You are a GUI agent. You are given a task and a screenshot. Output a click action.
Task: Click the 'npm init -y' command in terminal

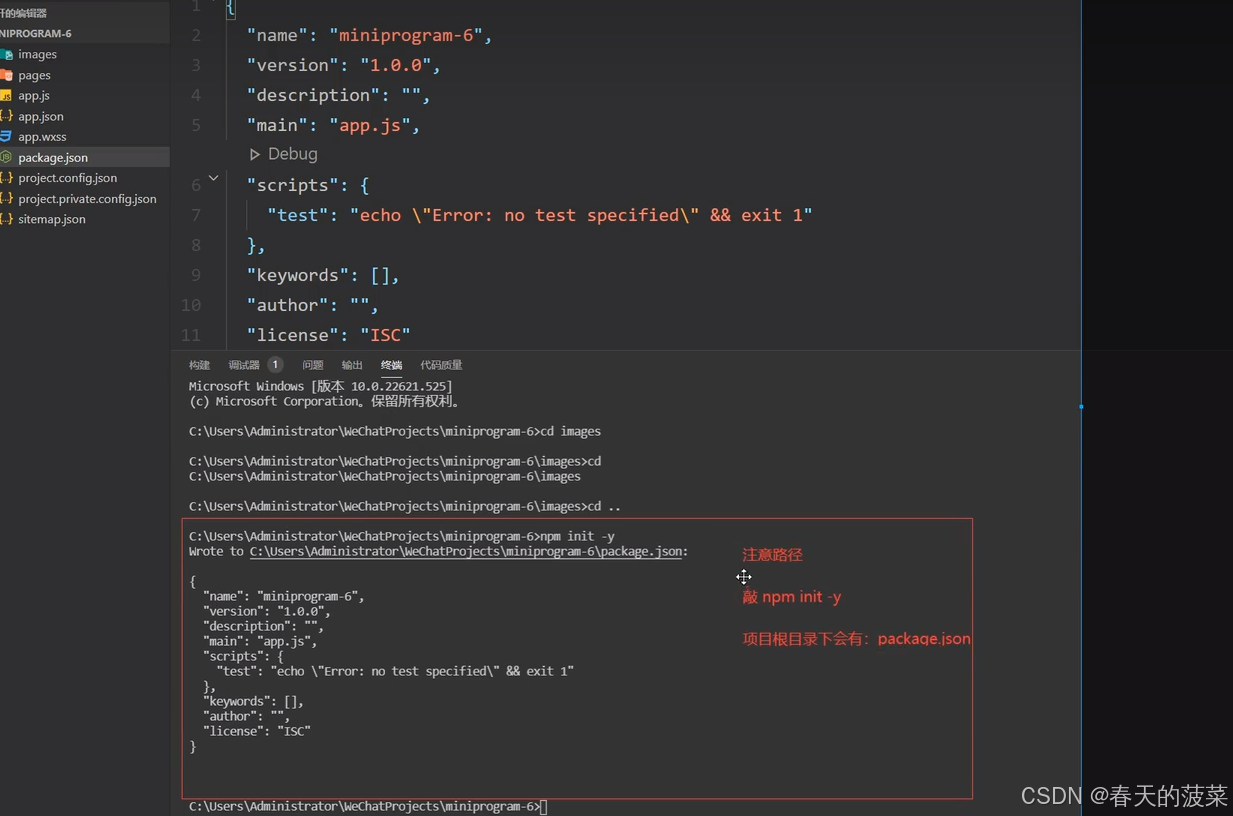pos(577,537)
